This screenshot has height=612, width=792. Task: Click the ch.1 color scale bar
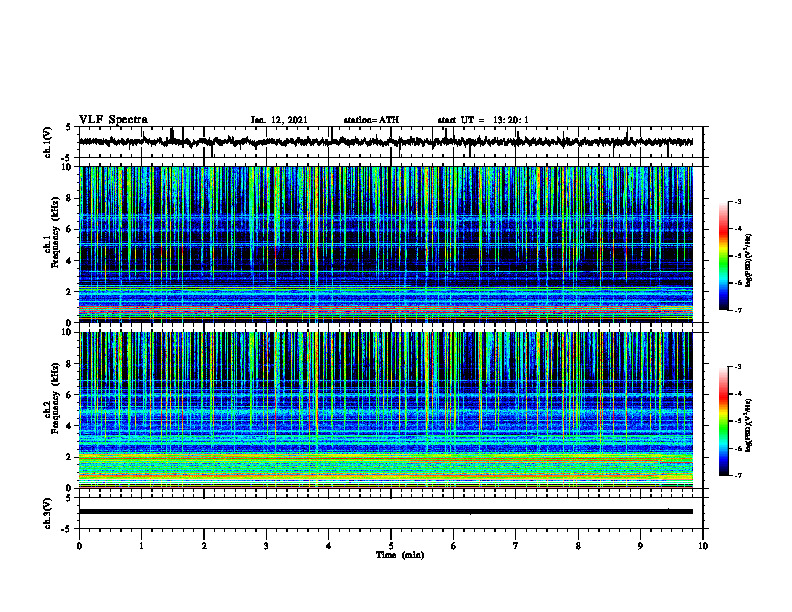(x=724, y=256)
